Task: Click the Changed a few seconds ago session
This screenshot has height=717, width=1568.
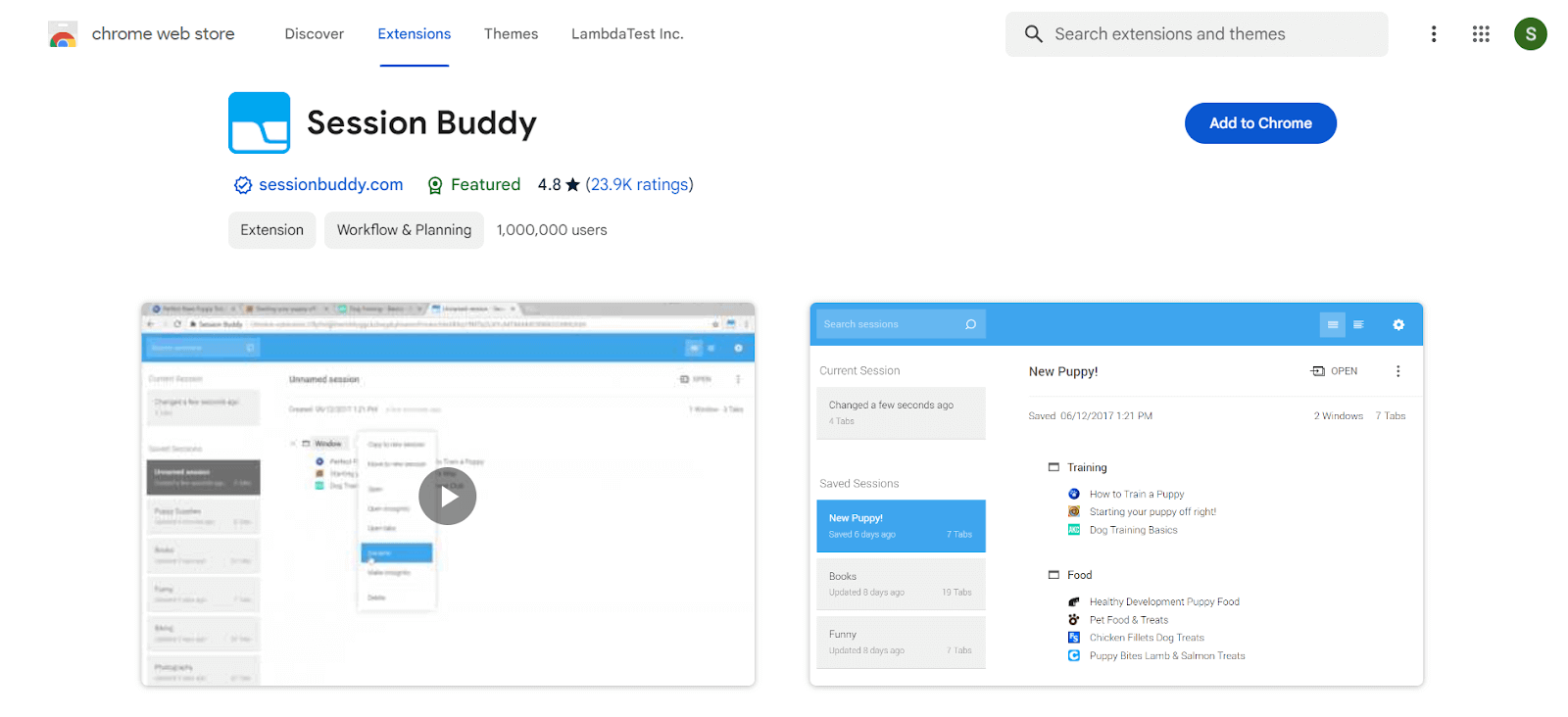Action: pyautogui.click(x=901, y=412)
